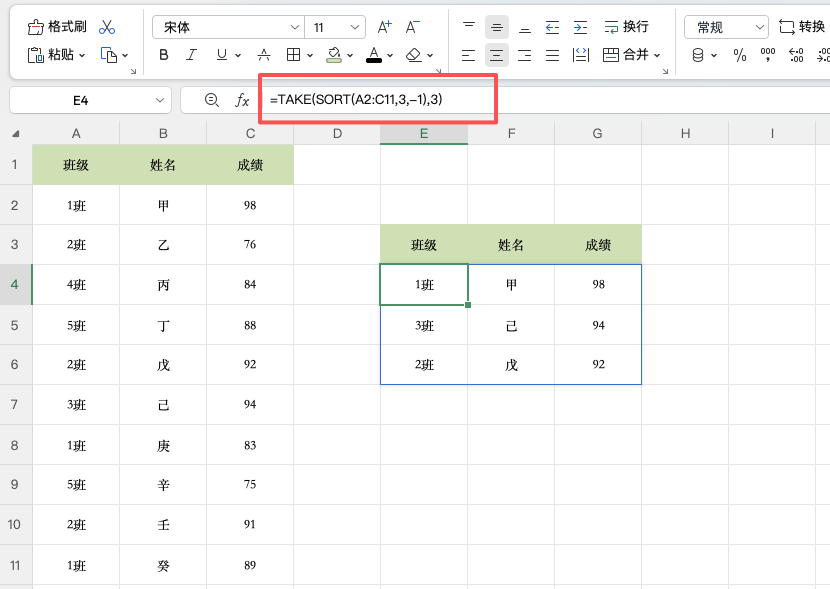
Task: Click the 转换 convert button
Action: tap(805, 24)
